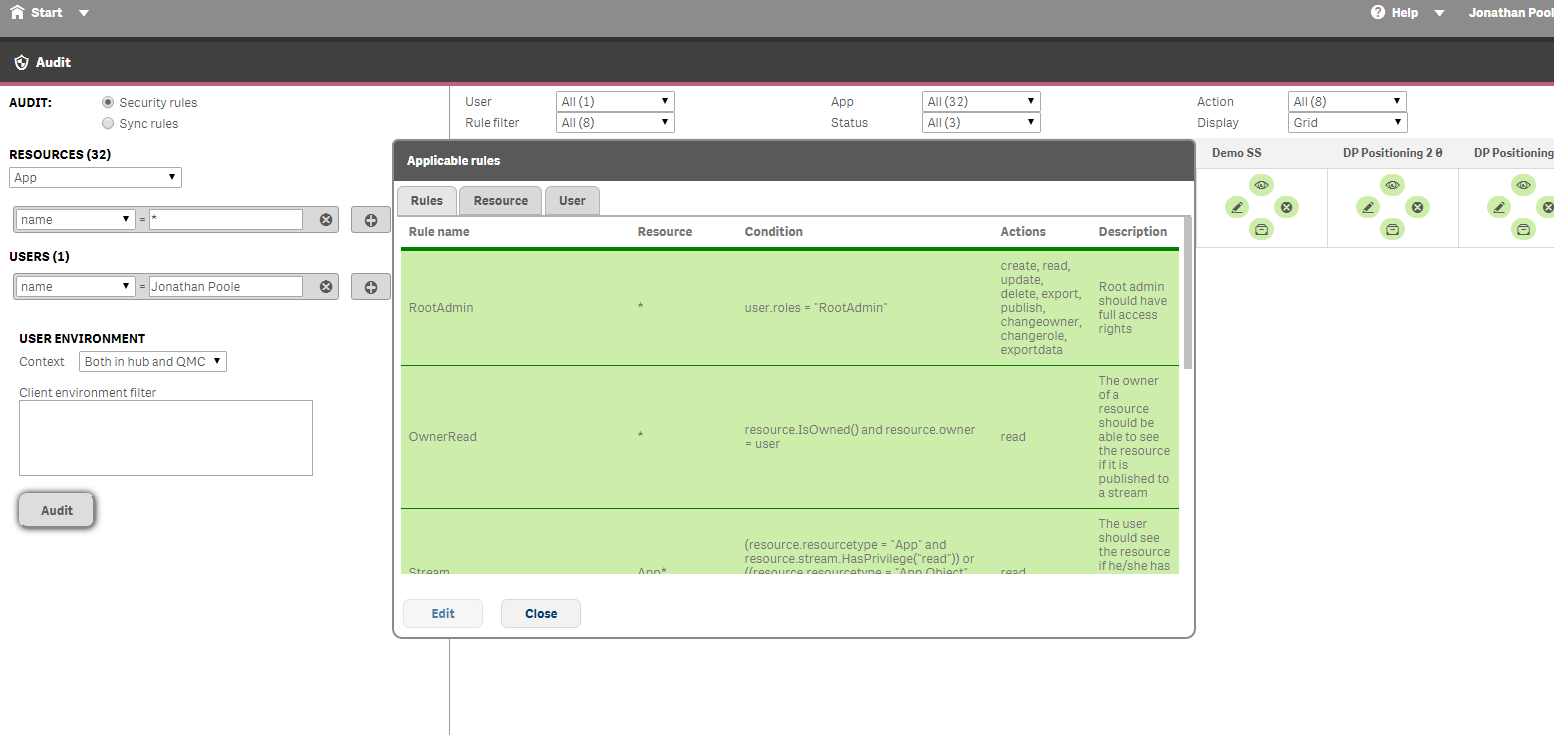
Task: Select the RootAdmin rule row
Action: pos(790,308)
